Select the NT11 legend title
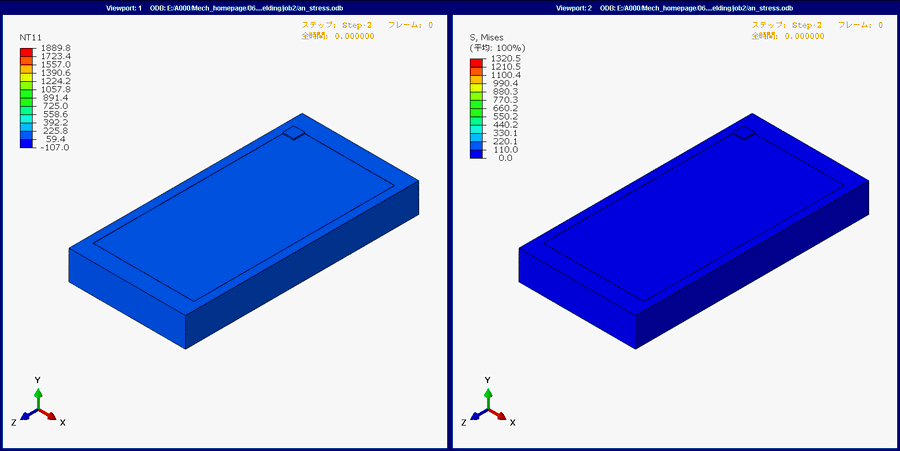 click(31, 38)
